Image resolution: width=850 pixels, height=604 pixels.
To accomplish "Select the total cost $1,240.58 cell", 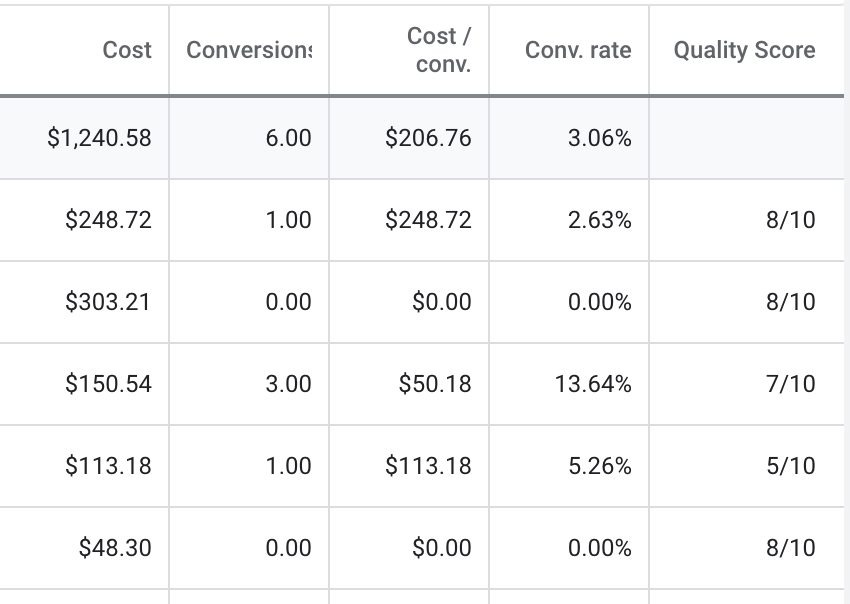I will [99, 138].
